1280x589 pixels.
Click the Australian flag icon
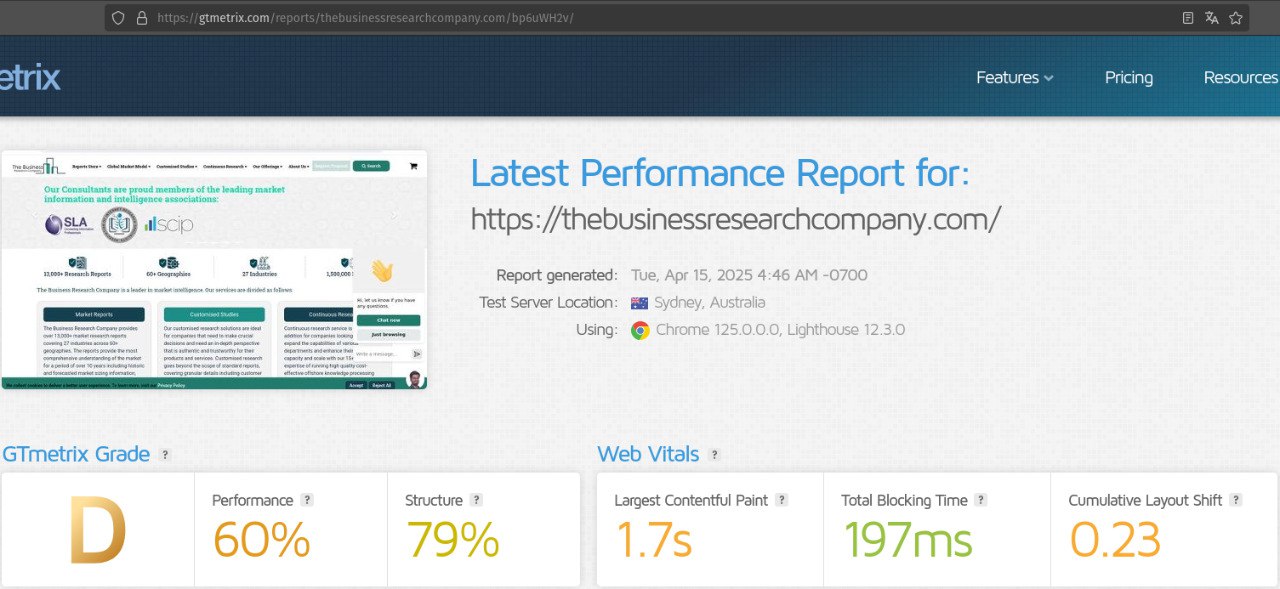(x=640, y=303)
